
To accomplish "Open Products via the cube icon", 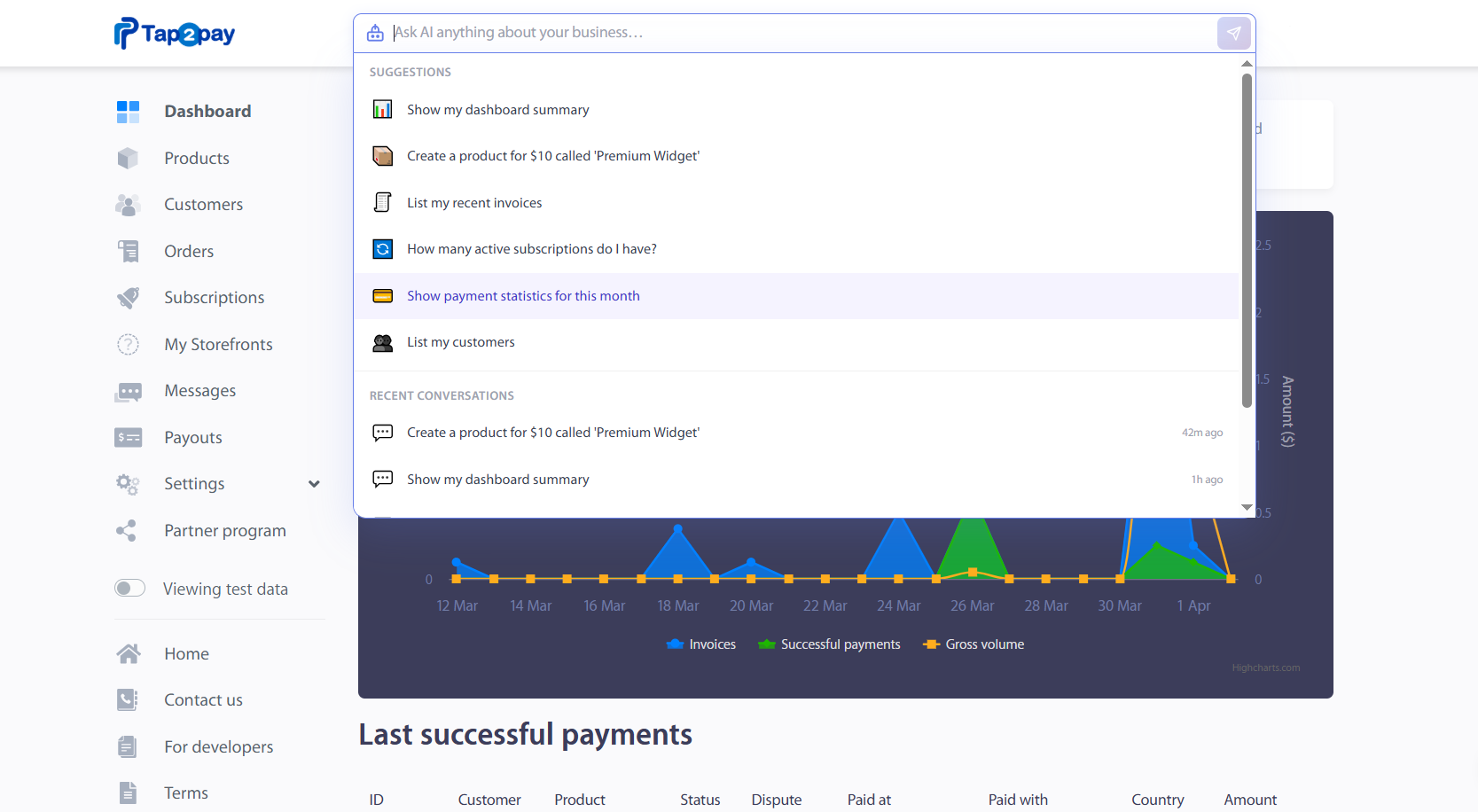I will [129, 158].
